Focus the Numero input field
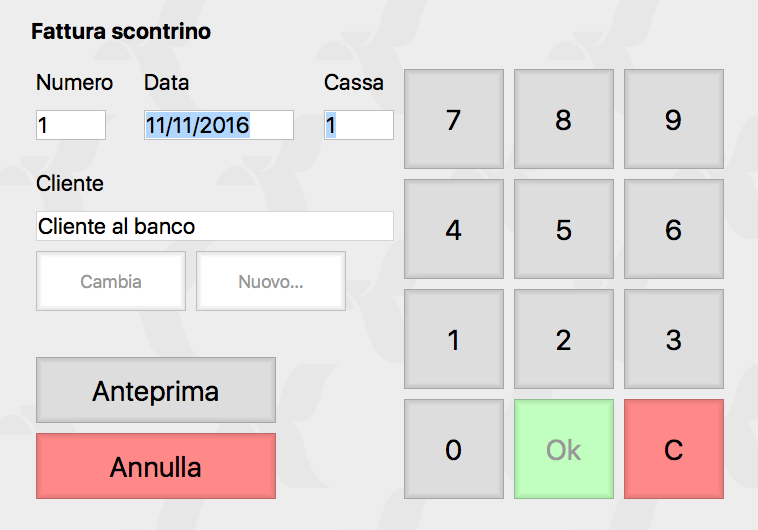 (70, 125)
